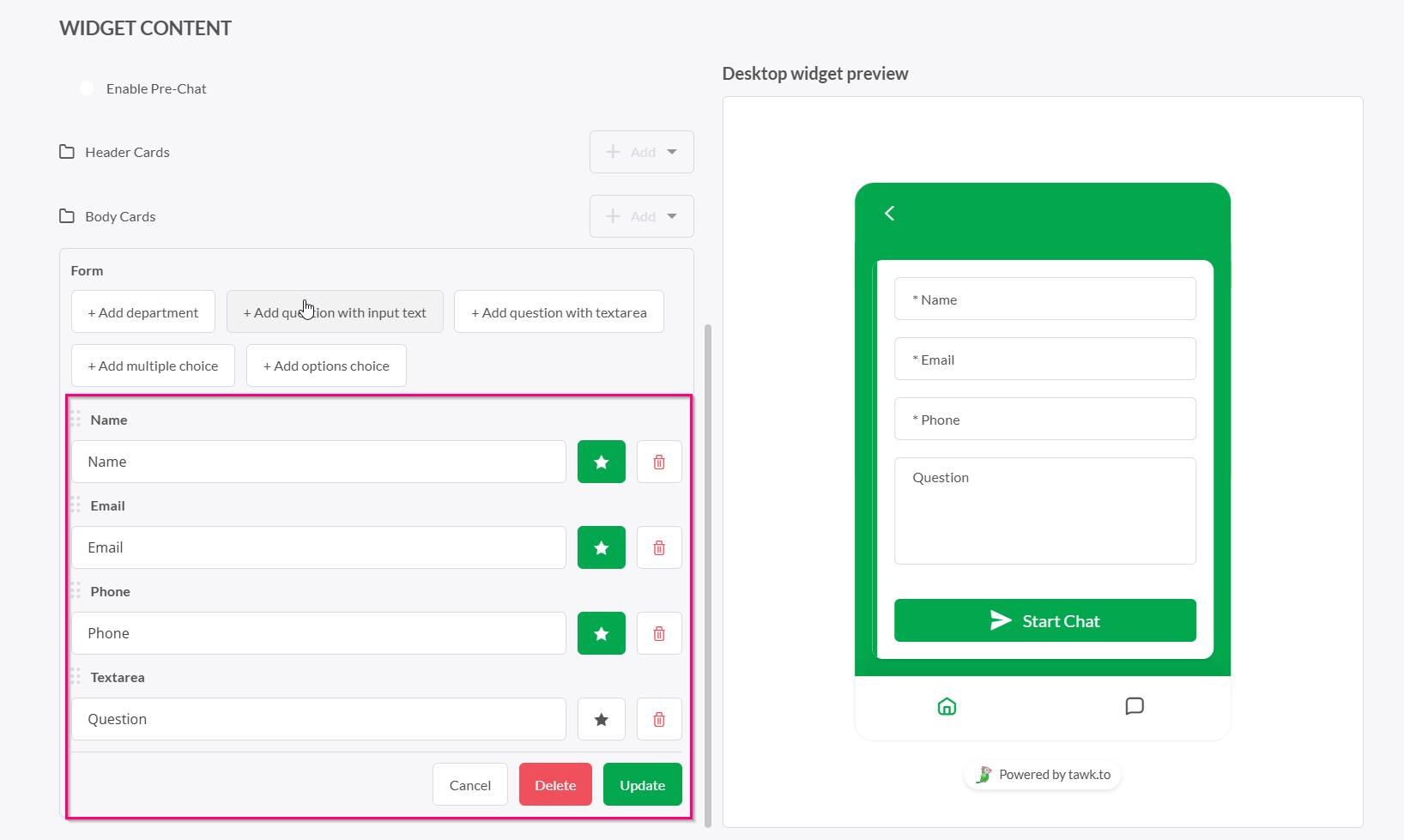Click Add question with input text

point(335,312)
